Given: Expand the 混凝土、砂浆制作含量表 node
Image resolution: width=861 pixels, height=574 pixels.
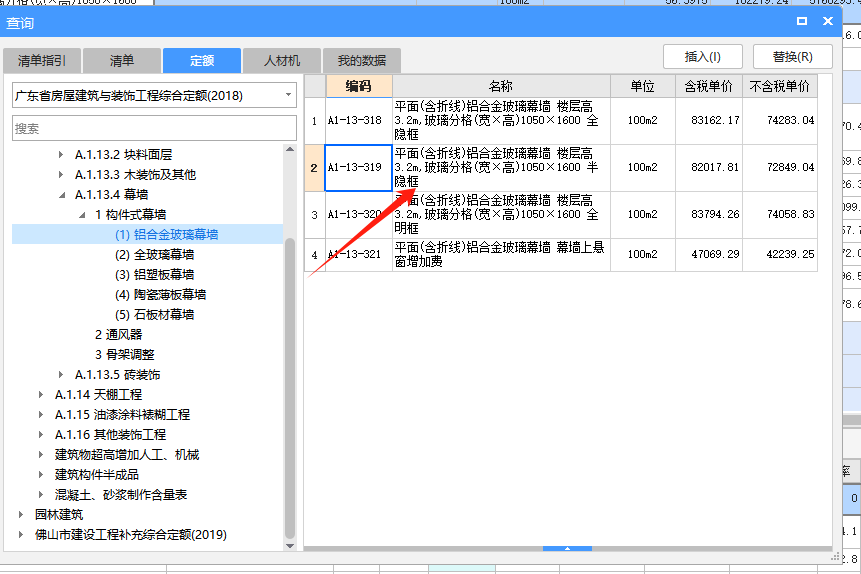Looking at the screenshot, I should click(x=41, y=494).
